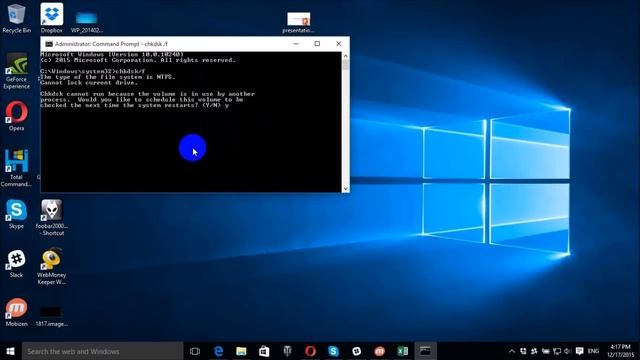Open Slack from the taskbar
This screenshot has width=640, height=360.
(x=356, y=351)
